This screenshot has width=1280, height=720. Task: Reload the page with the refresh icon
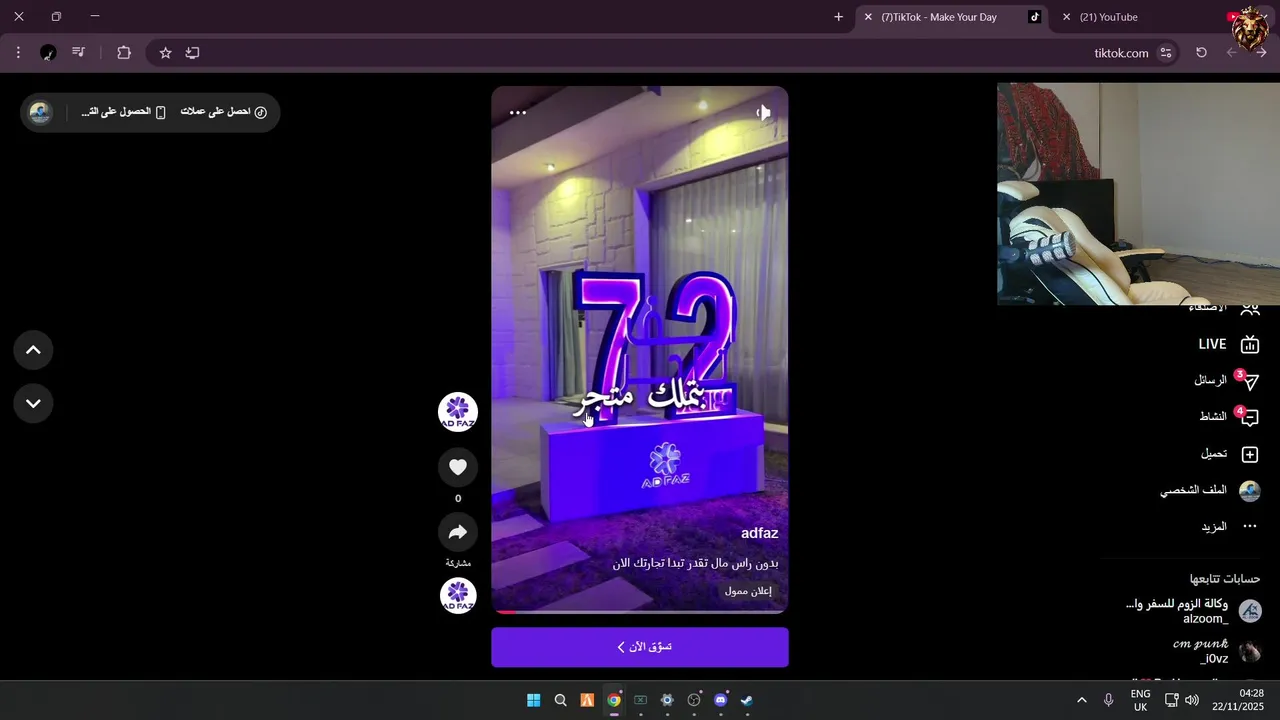click(1201, 53)
